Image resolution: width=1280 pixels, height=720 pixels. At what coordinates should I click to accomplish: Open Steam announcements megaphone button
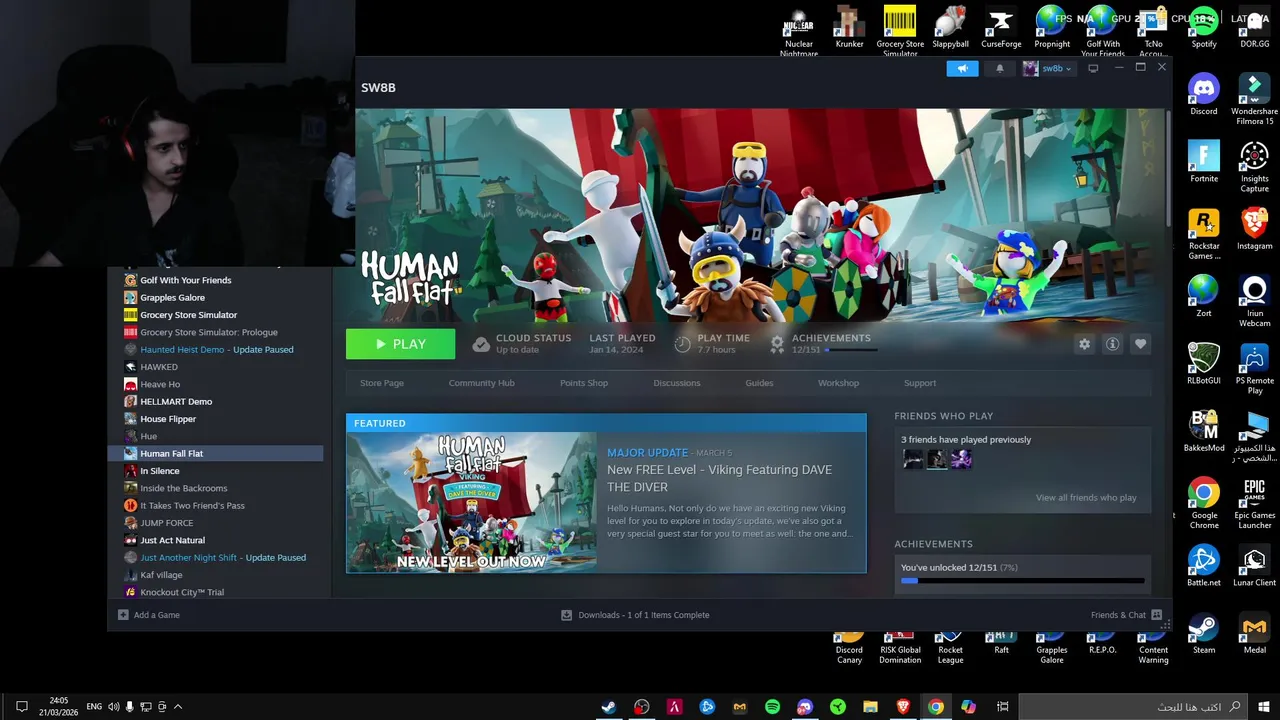[x=962, y=68]
